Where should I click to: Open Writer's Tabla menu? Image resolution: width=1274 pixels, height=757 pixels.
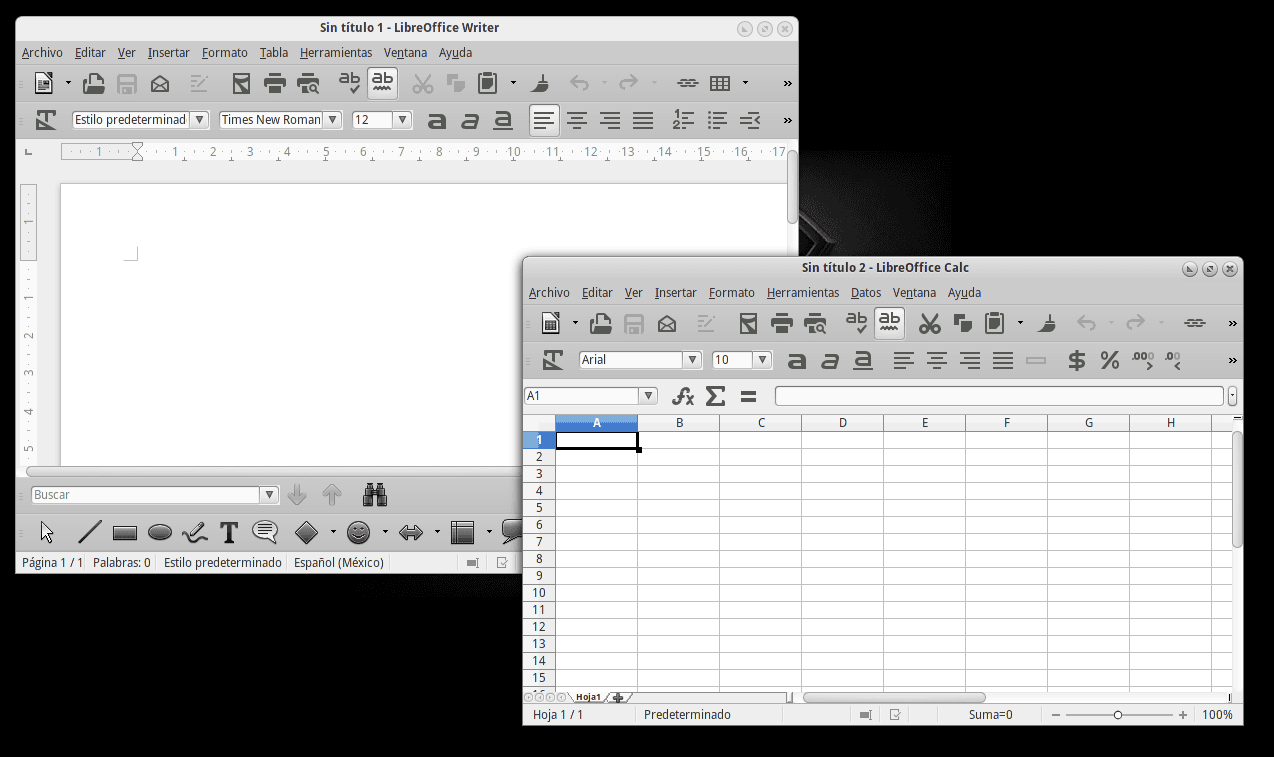point(274,53)
